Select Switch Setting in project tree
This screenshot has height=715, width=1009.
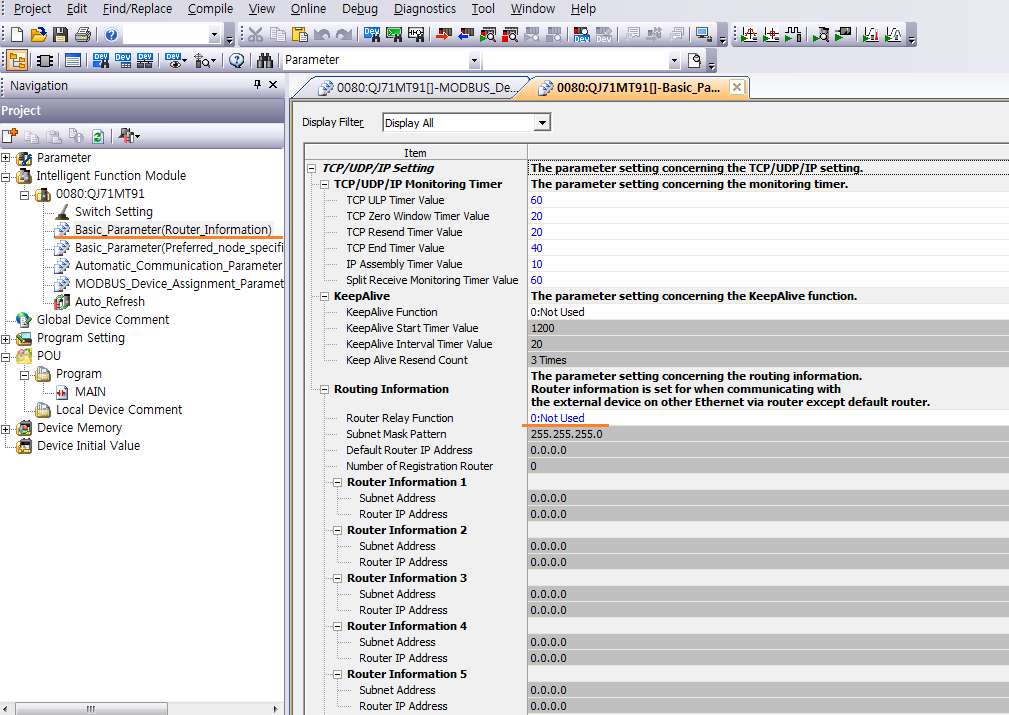113,212
